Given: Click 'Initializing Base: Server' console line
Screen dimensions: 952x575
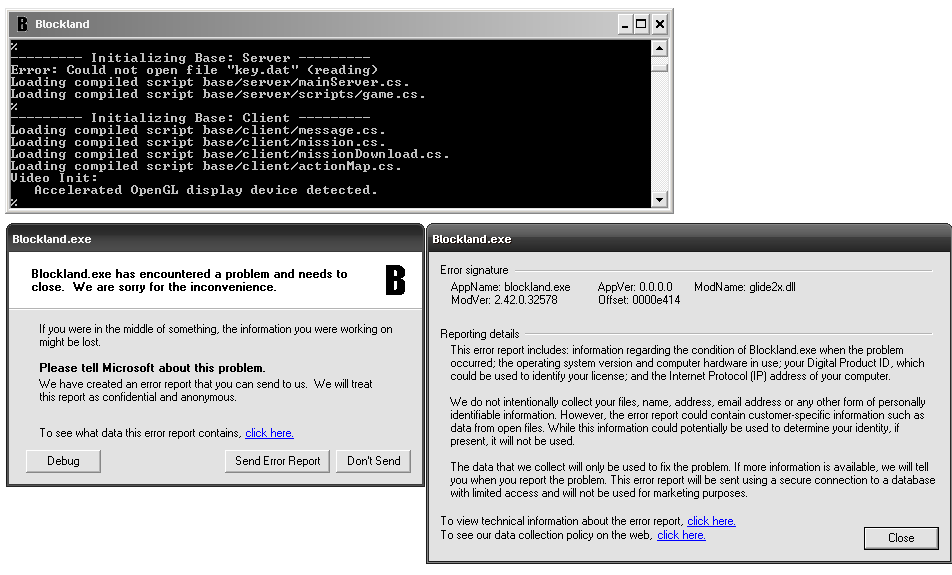Looking at the screenshot, I should pyautogui.click(x=190, y=58).
